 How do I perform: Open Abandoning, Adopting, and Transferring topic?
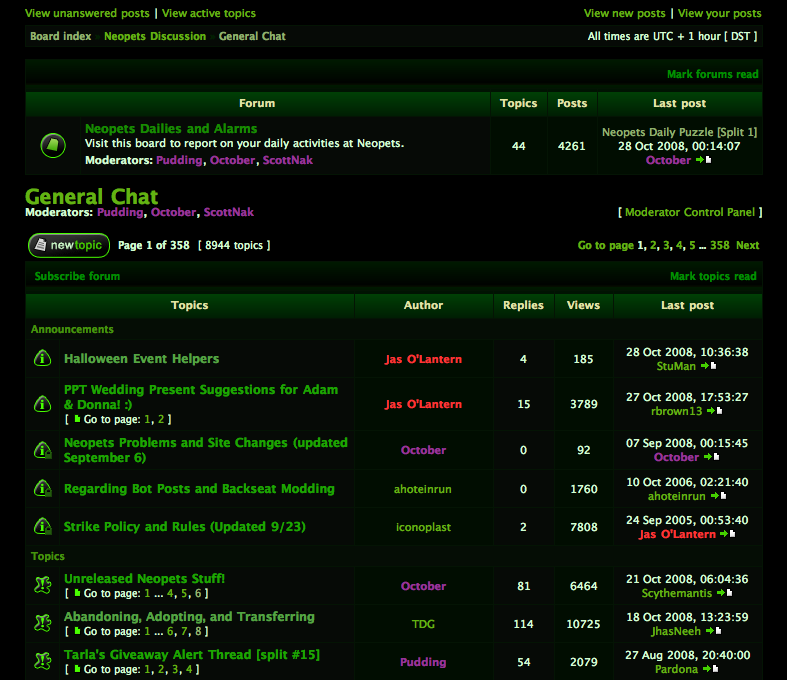(189, 617)
